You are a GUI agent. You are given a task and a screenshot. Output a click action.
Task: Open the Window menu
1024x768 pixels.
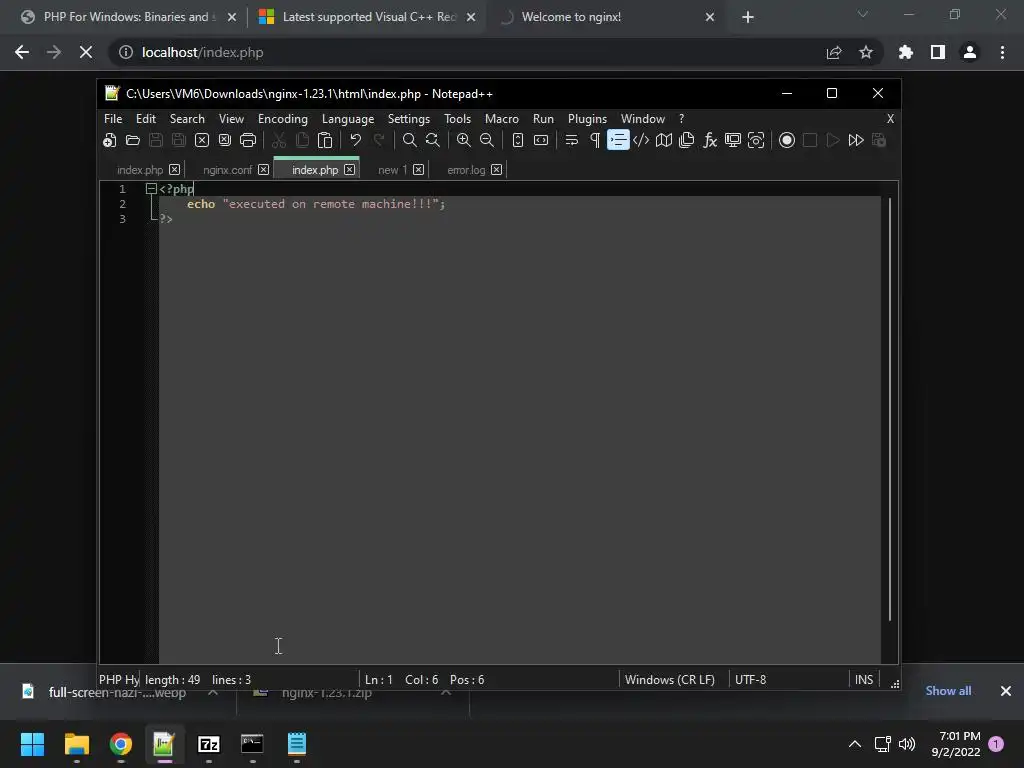coord(643,119)
